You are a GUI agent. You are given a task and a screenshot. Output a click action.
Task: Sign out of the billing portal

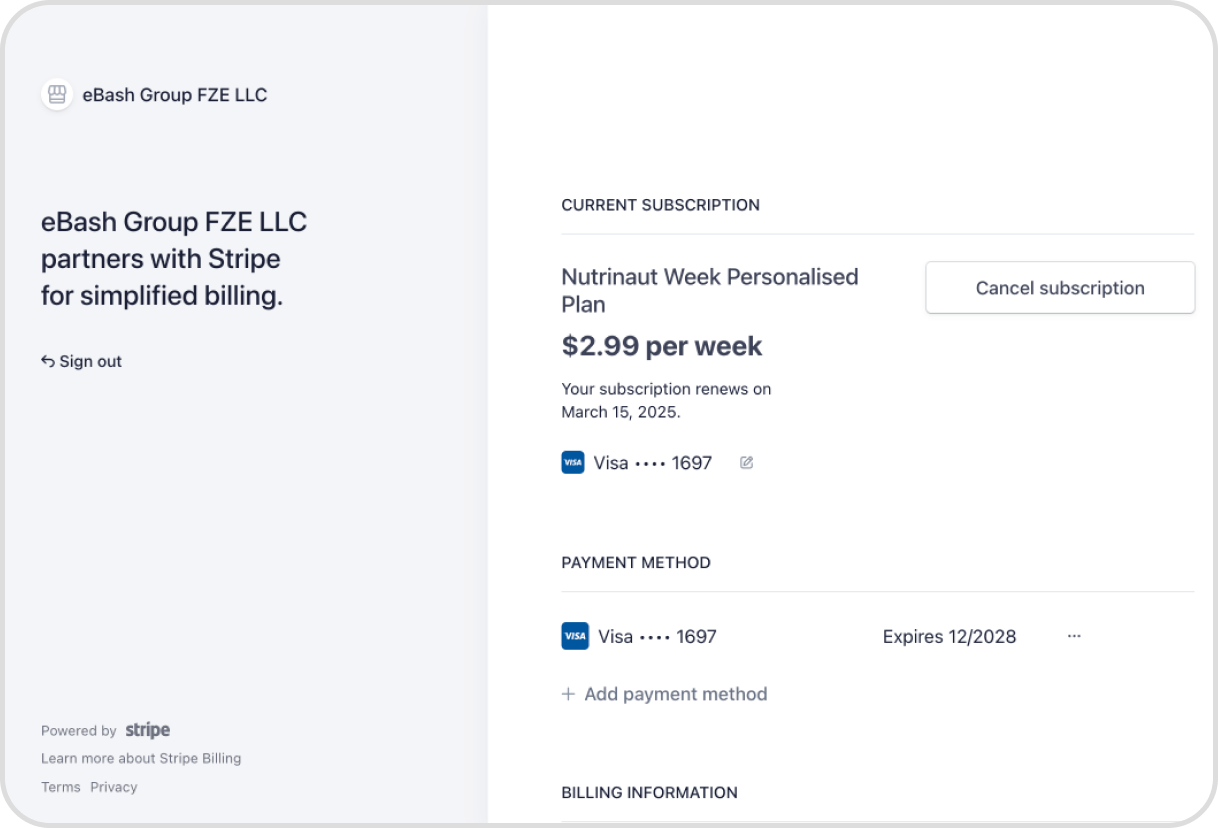click(81, 361)
